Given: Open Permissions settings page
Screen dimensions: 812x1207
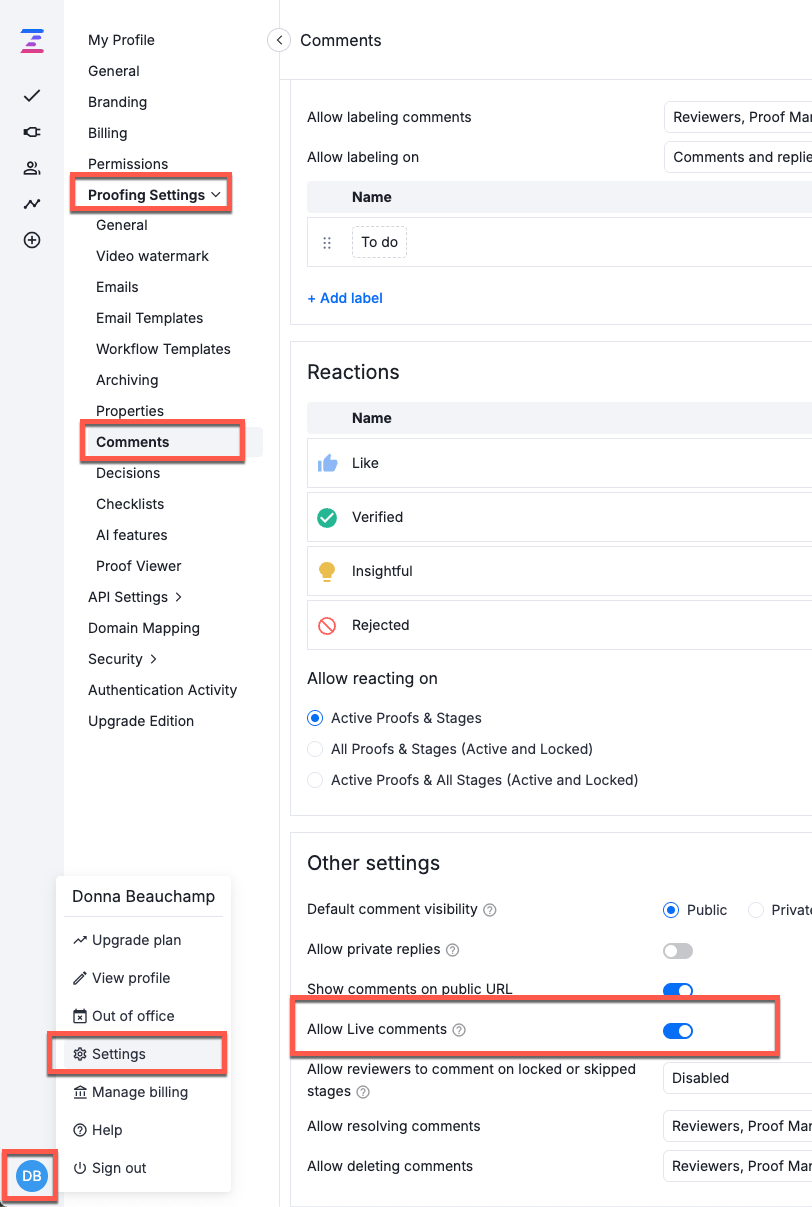Looking at the screenshot, I should pyautogui.click(x=128, y=164).
